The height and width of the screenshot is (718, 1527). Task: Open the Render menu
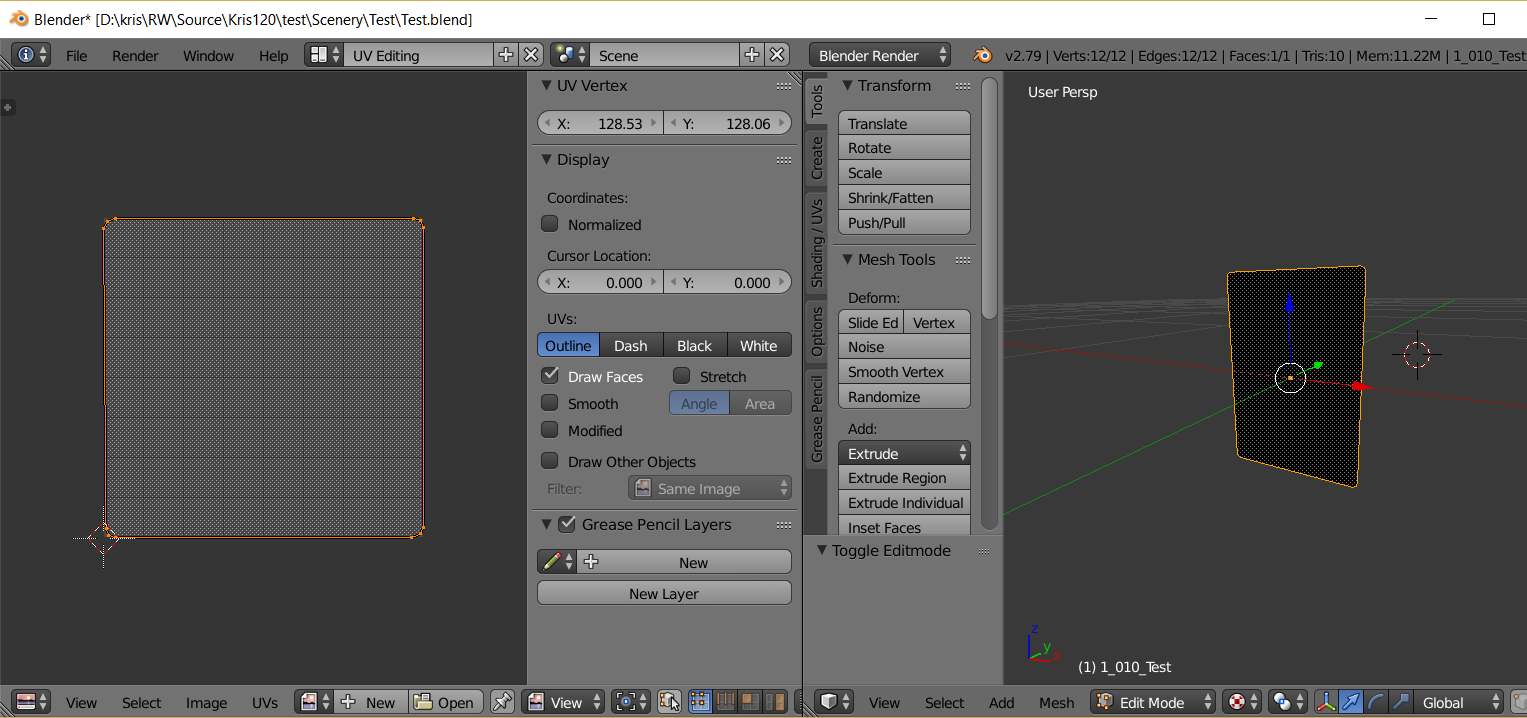point(135,56)
